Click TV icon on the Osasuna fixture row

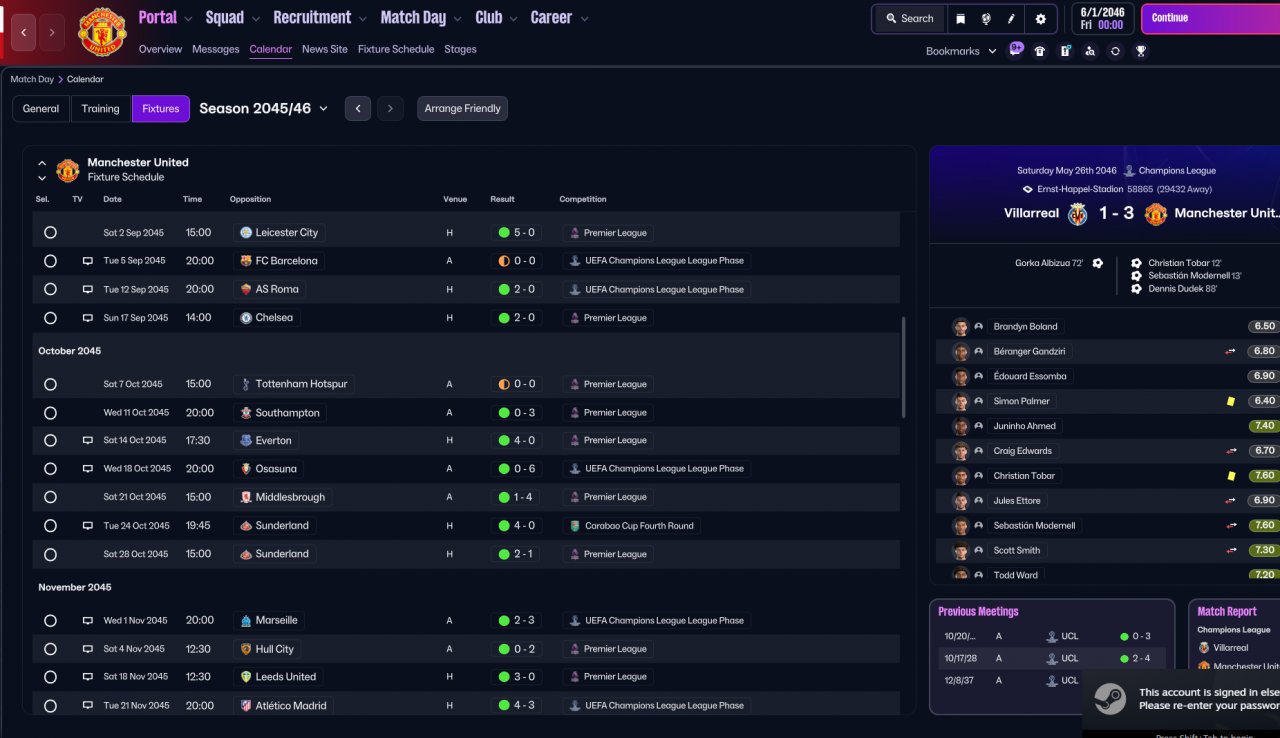pos(88,468)
